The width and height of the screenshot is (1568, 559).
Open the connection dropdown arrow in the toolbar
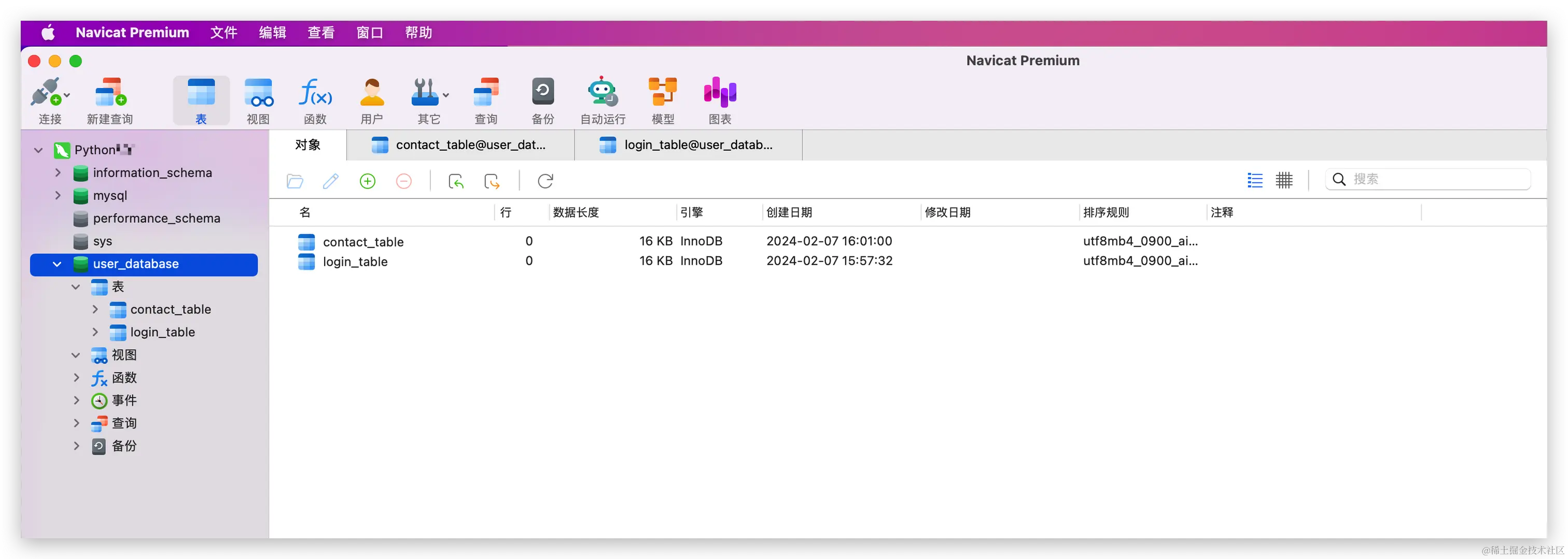tap(67, 95)
